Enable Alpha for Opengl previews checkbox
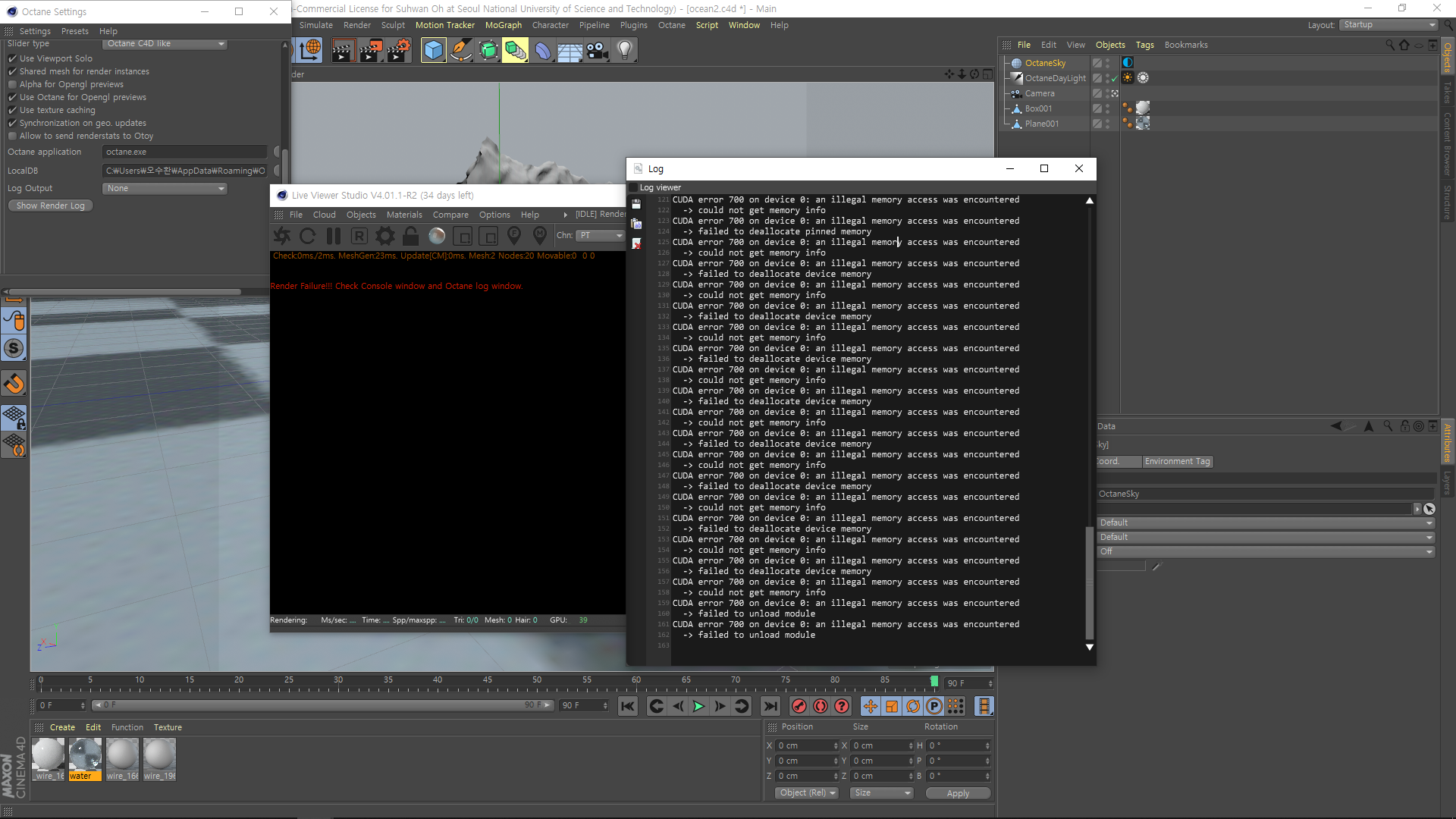 (x=13, y=84)
